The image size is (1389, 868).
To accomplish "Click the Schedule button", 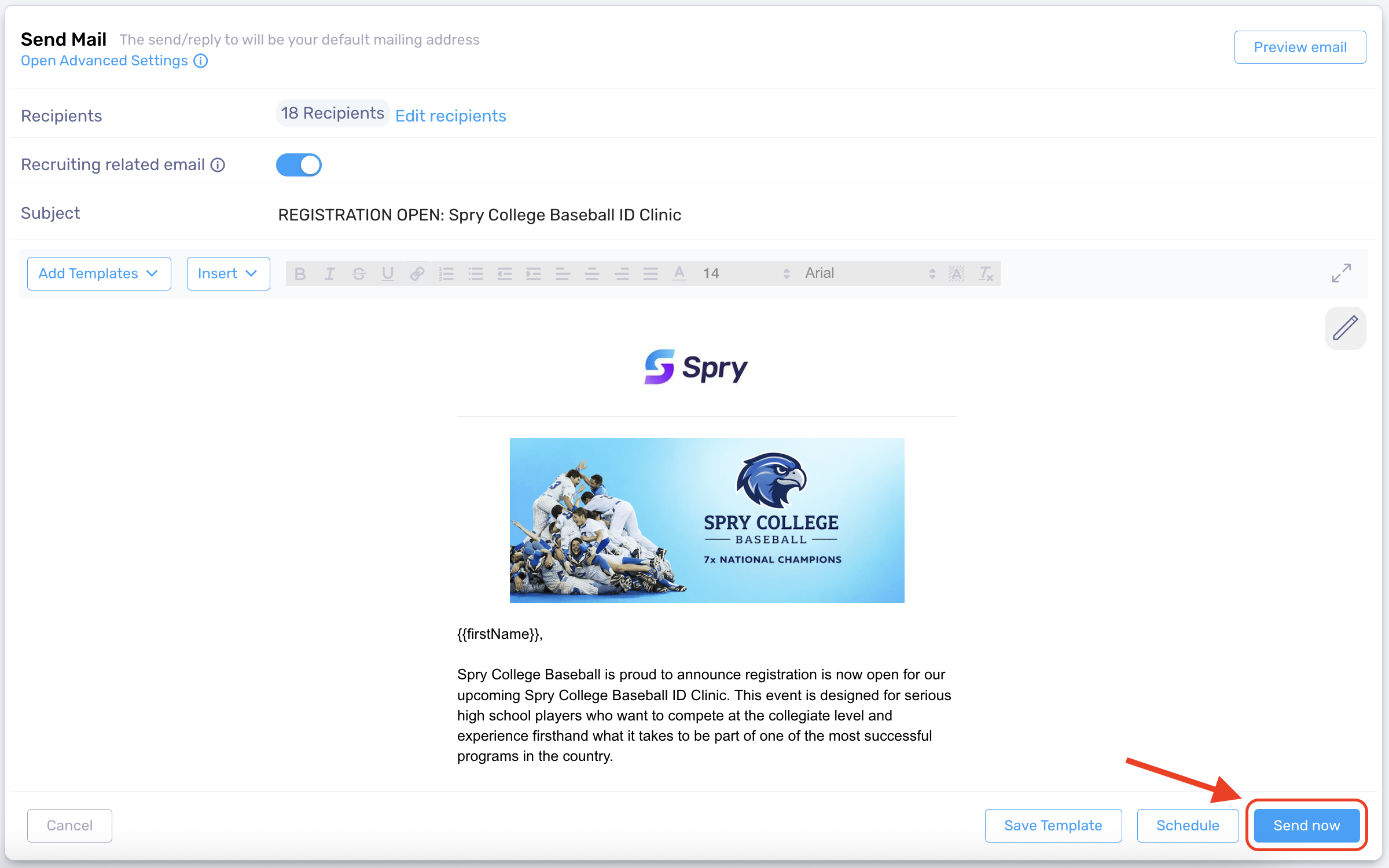I will point(1188,825).
